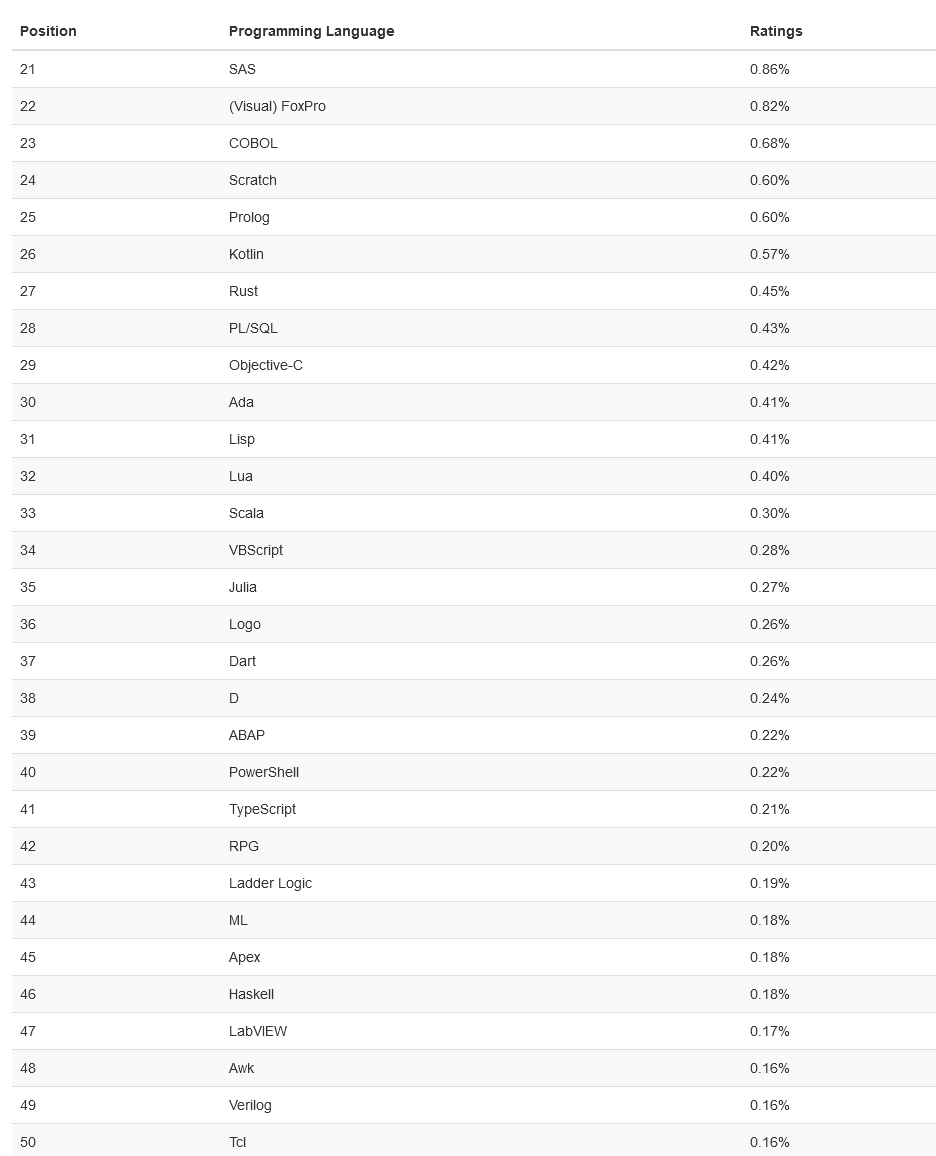936x1156 pixels.
Task: Click the Programming Language column header
Action: (311, 31)
